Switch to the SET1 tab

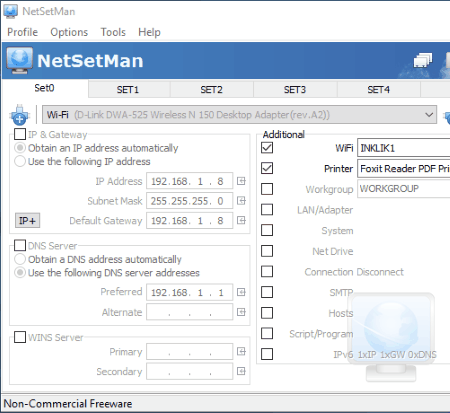[x=129, y=90]
